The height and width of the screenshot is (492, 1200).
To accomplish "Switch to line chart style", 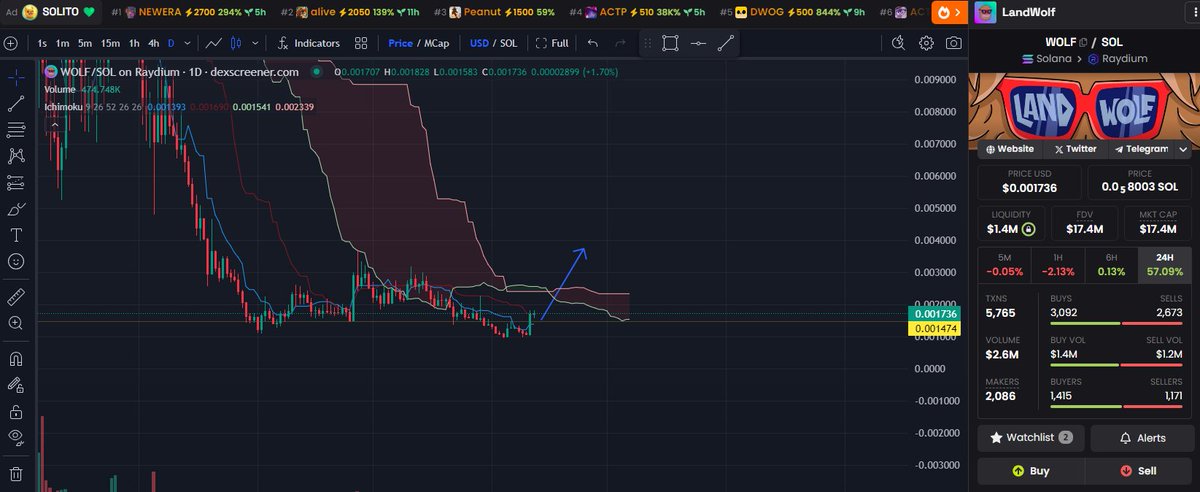I will (x=214, y=43).
